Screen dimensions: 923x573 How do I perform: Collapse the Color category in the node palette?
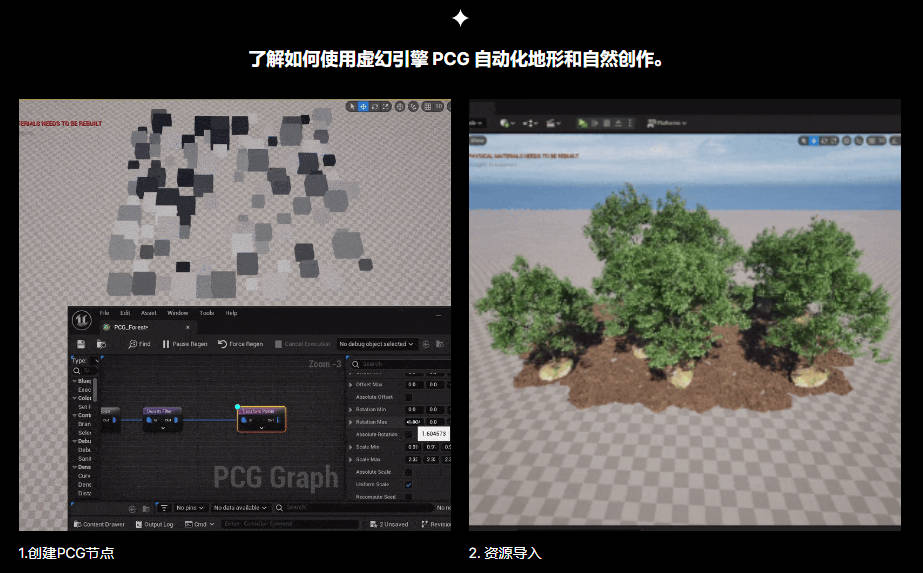[75, 398]
